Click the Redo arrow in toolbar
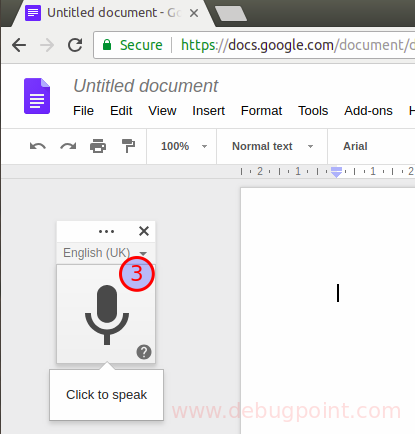This screenshot has width=415, height=434. pos(68,146)
